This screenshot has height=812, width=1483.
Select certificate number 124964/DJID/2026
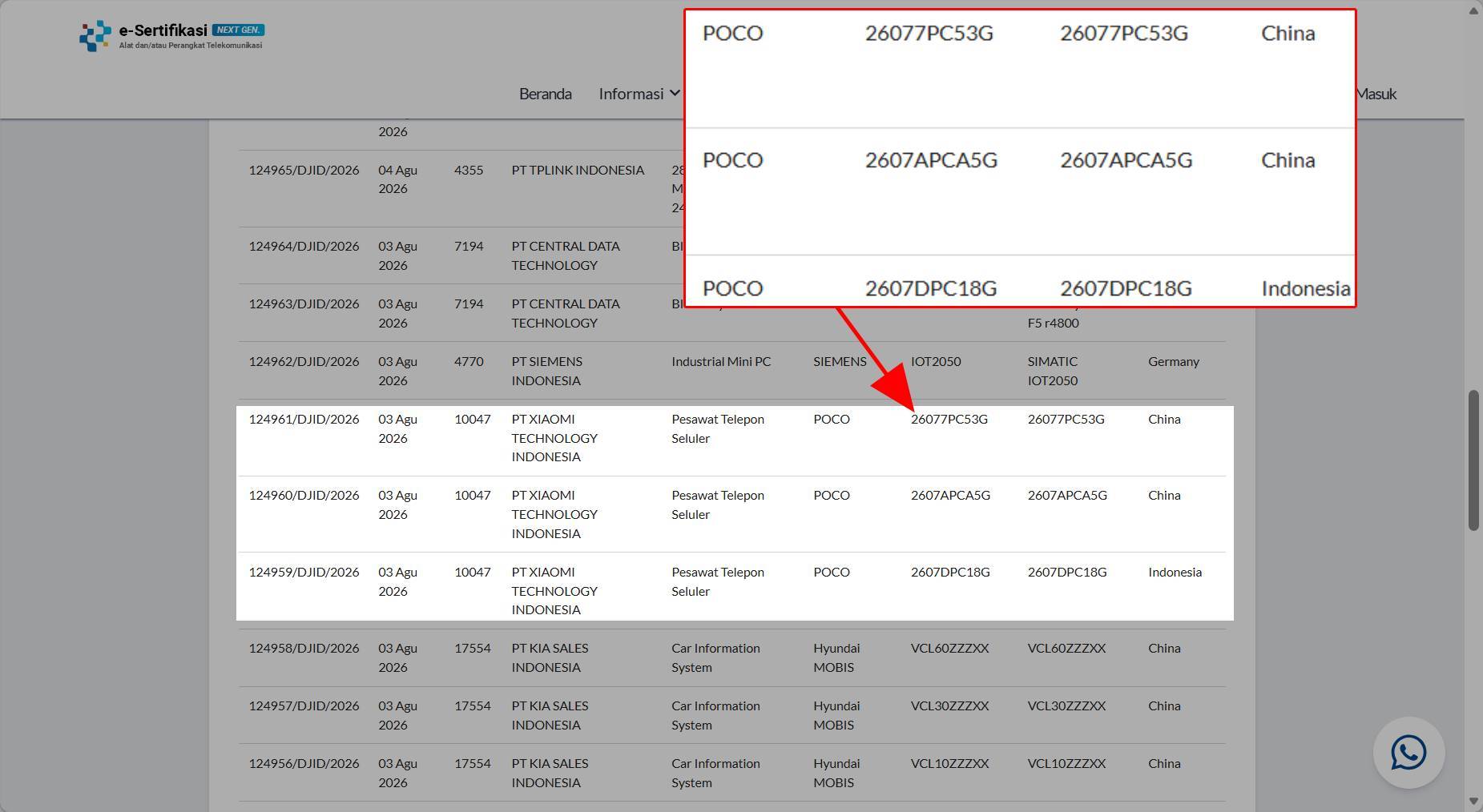304,246
